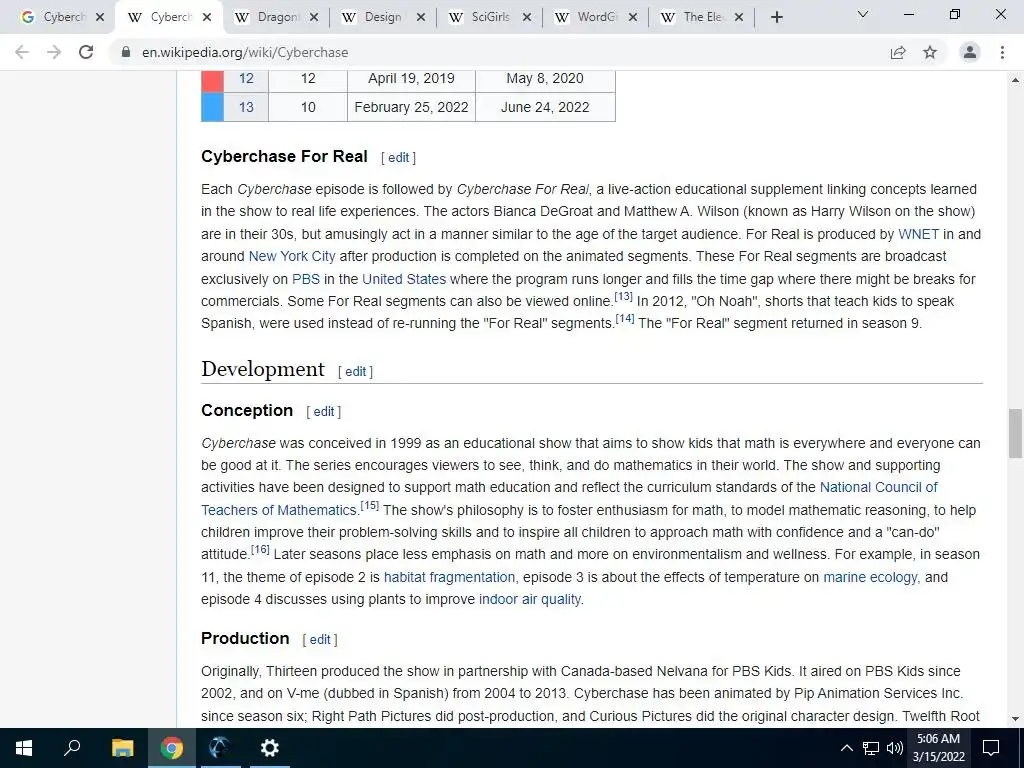The width and height of the screenshot is (1024, 768).
Task: Click the scrollbar down arrow
Action: pyautogui.click(x=1015, y=719)
